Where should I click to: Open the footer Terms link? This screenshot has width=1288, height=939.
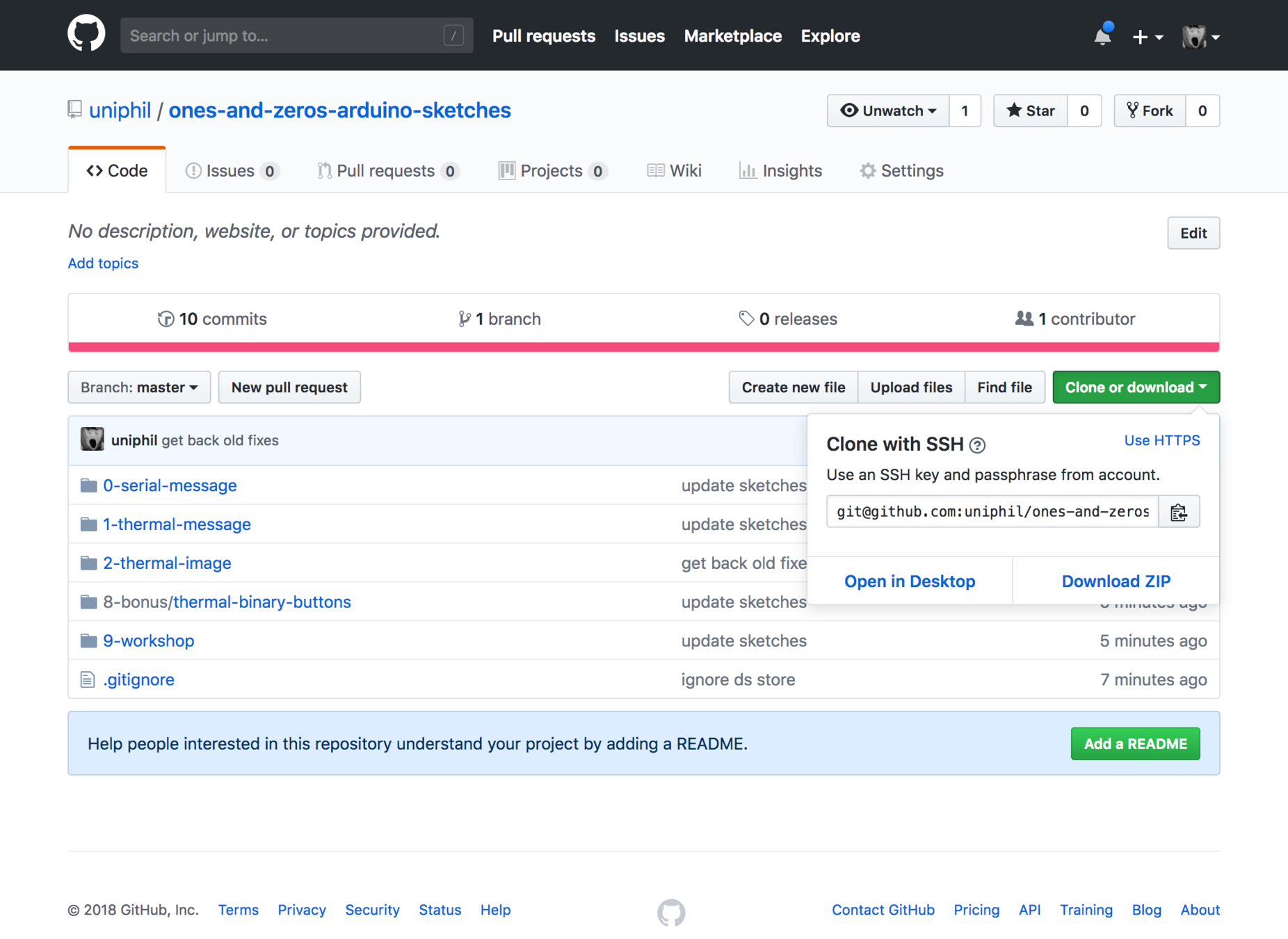coord(238,910)
